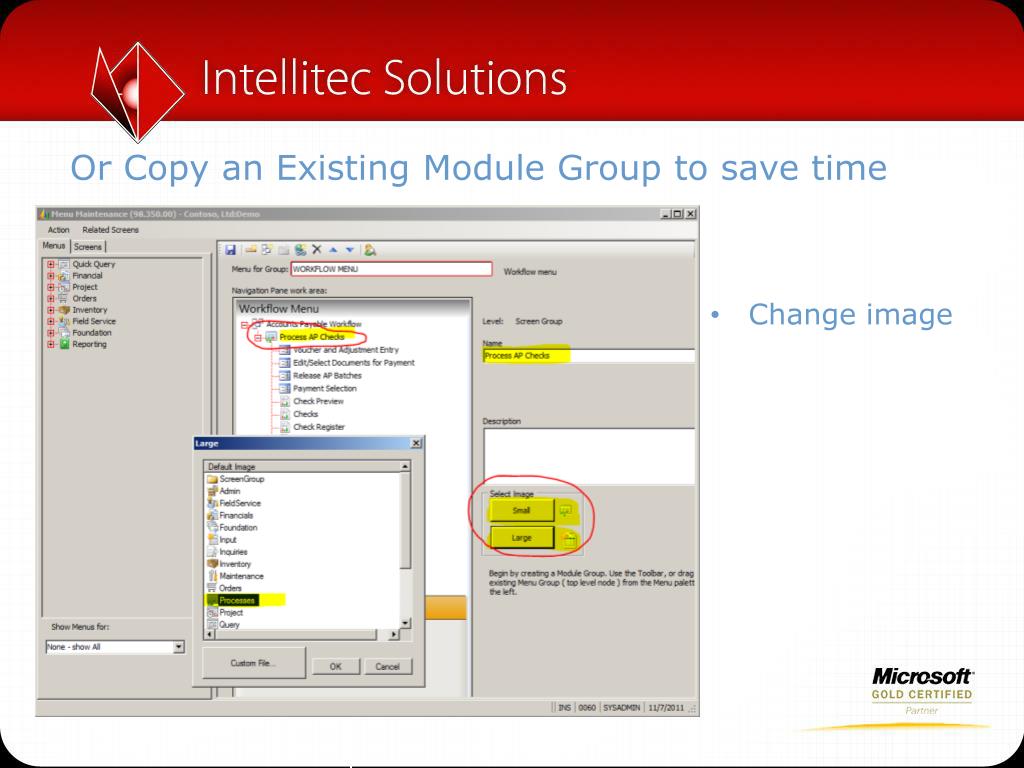Close the Large dialog with X
The image size is (1024, 768).
(416, 443)
